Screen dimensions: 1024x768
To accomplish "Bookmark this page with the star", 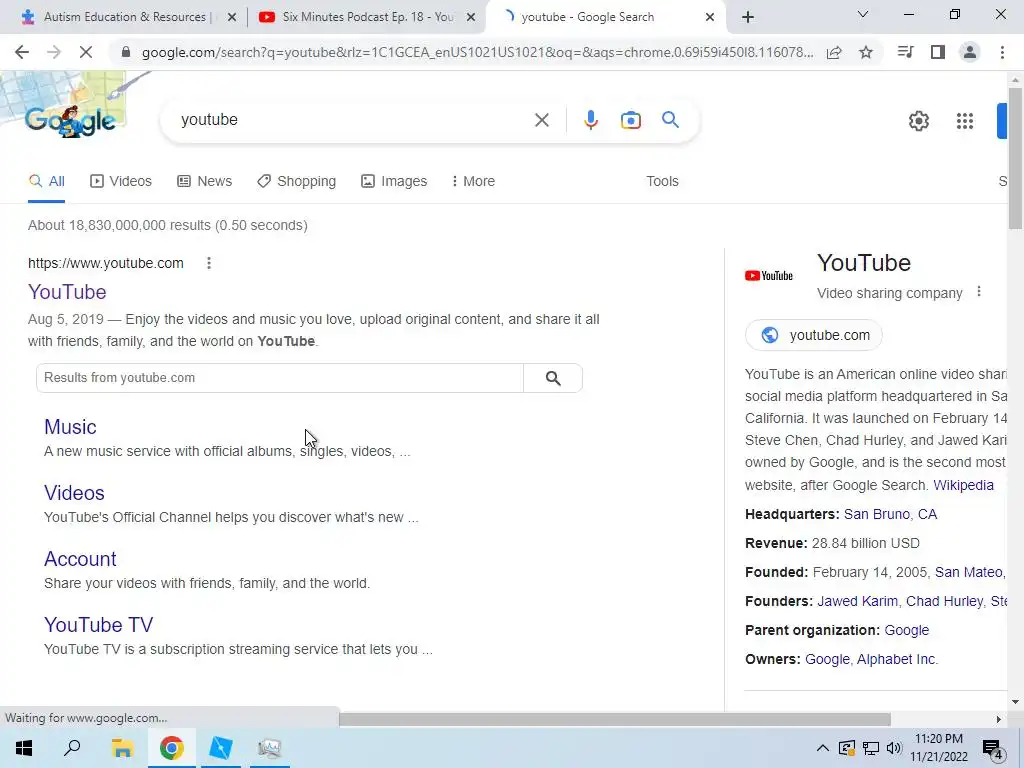I will point(866,52).
